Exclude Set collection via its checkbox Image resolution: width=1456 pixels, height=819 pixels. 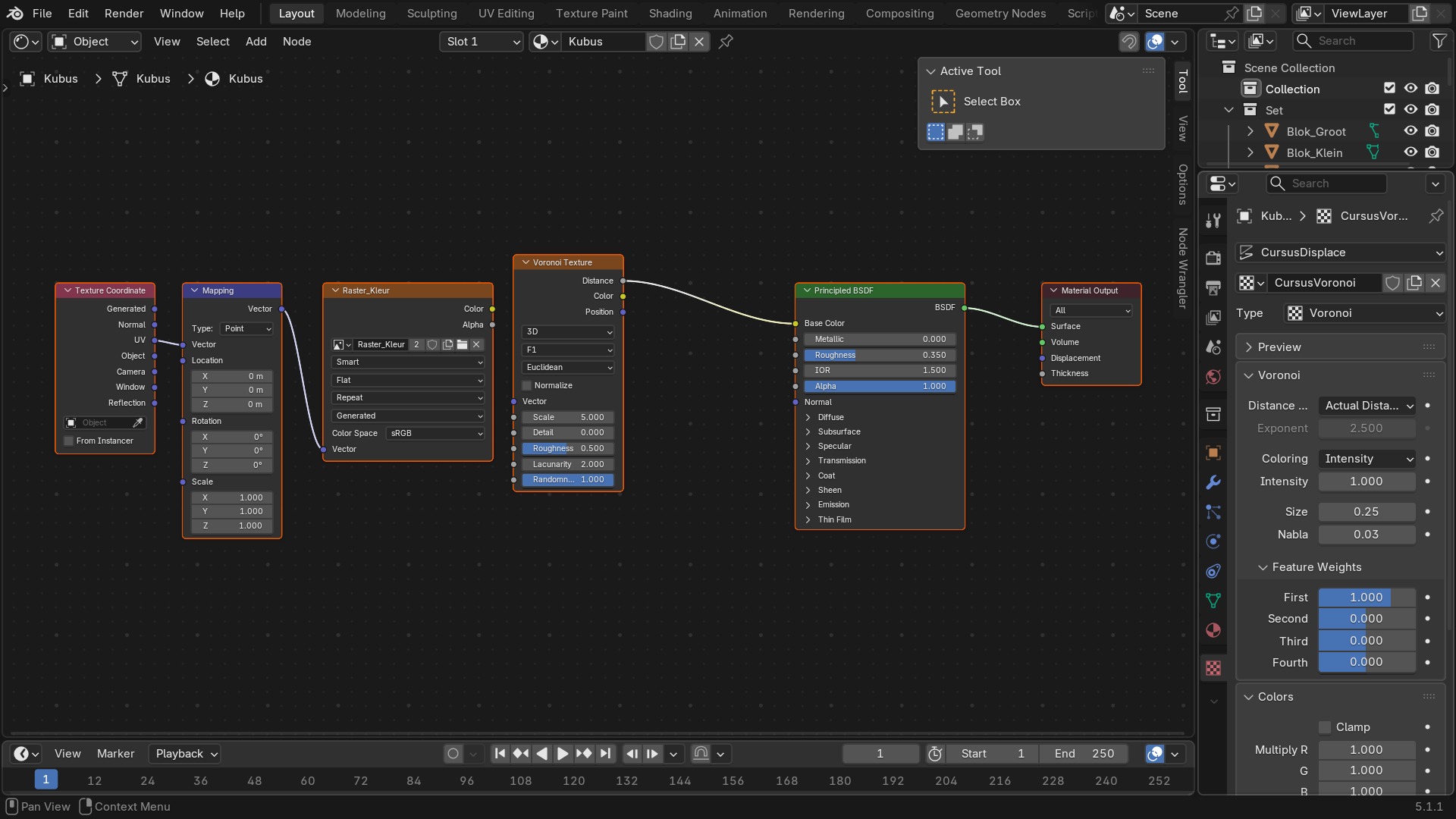point(1389,110)
